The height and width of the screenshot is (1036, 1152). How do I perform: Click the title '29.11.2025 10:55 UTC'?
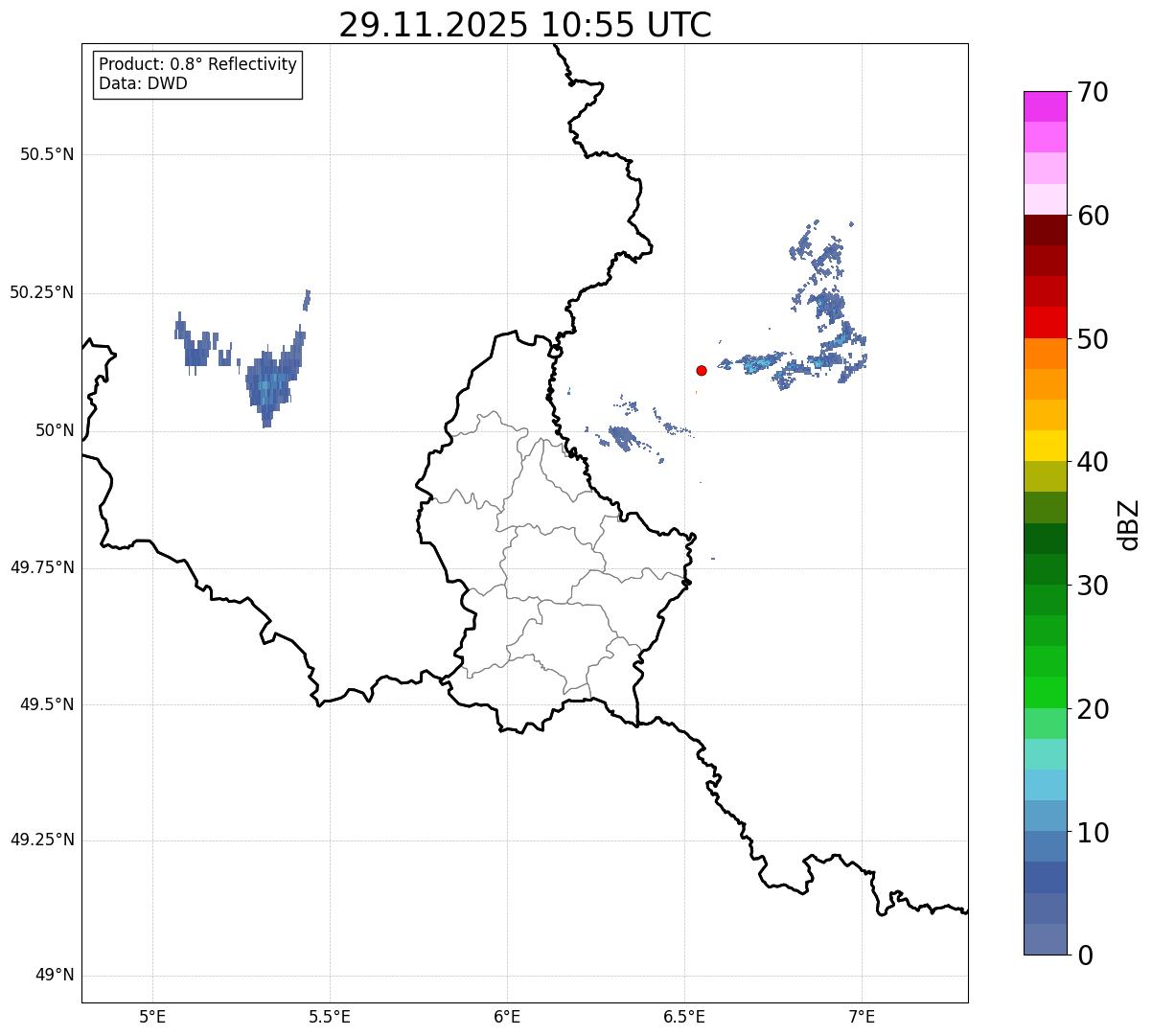pyautogui.click(x=525, y=24)
